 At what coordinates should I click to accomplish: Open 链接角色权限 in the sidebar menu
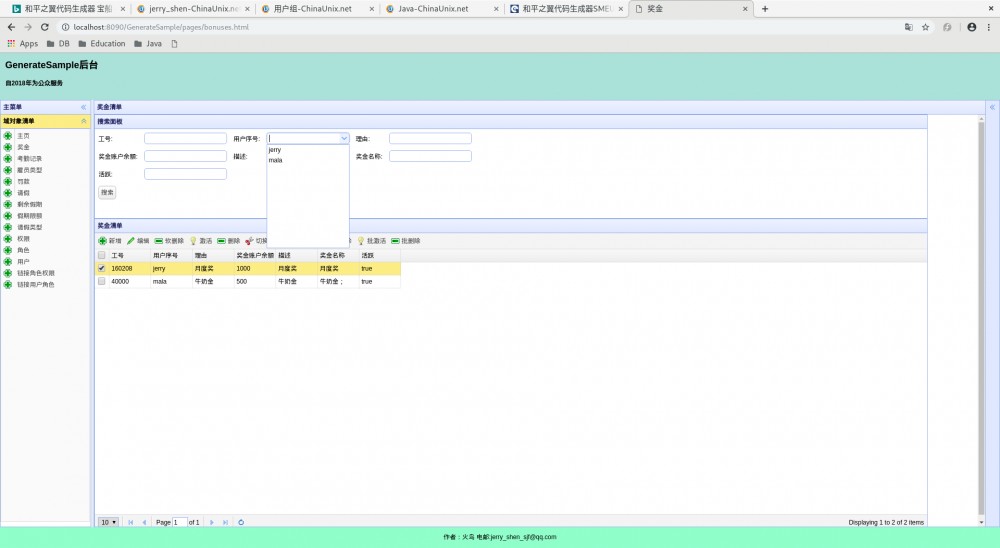tap(36, 273)
